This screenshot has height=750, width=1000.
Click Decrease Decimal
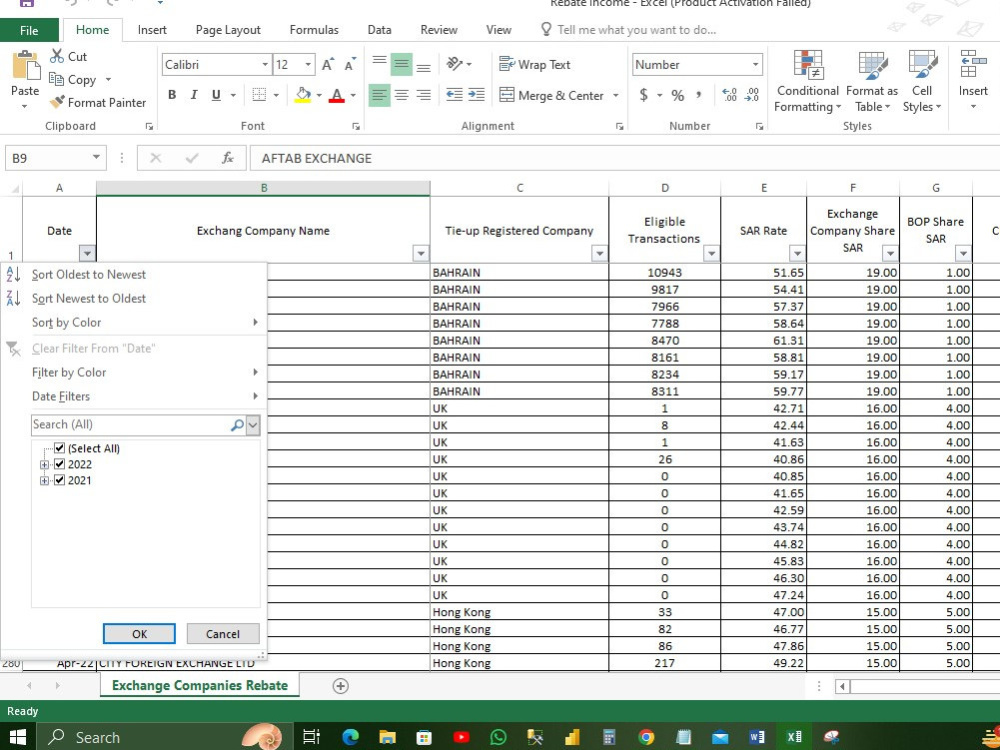click(753, 95)
